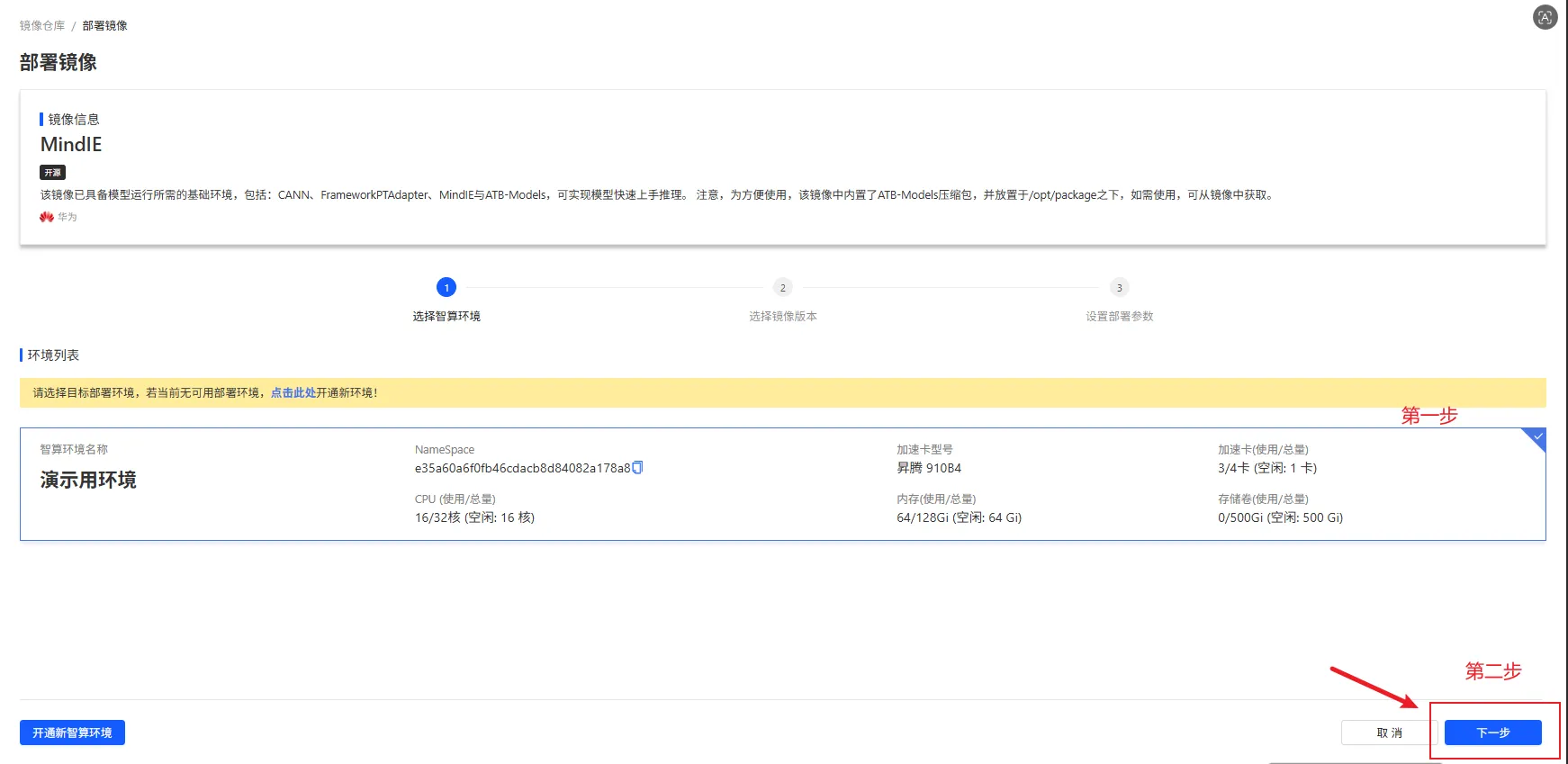Image resolution: width=1568 pixels, height=764 pixels.
Task: Click the 下一步 button
Action: tap(1492, 733)
